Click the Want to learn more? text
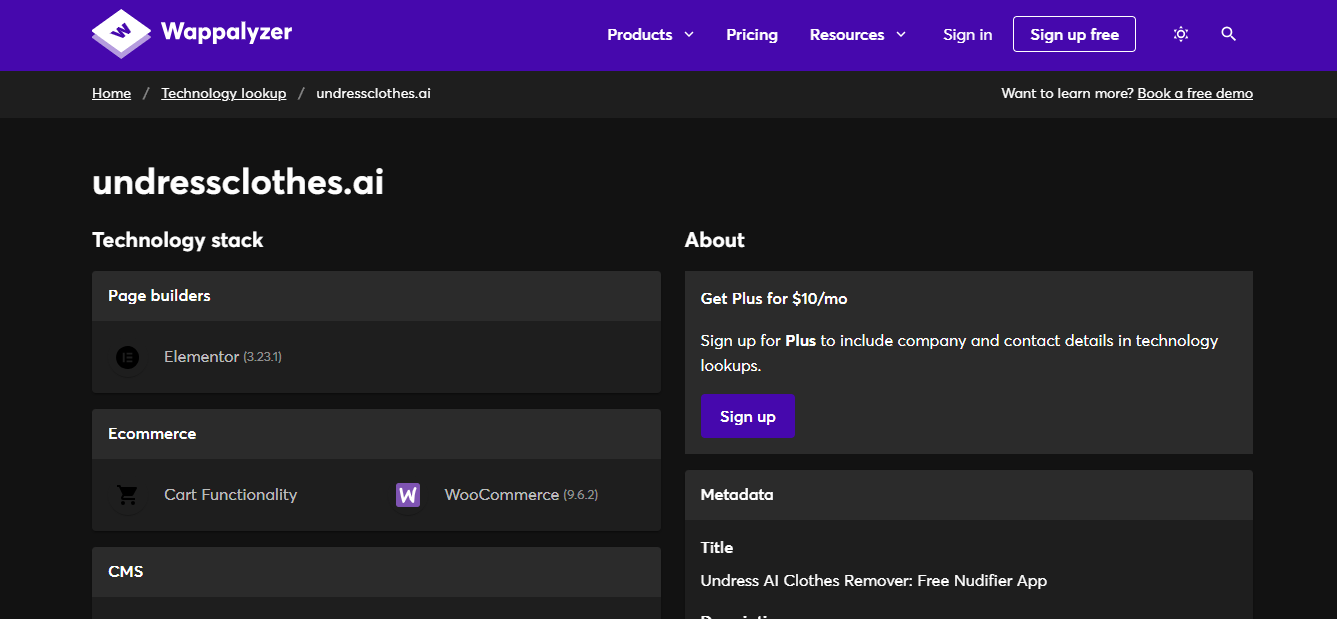 coord(1067,93)
